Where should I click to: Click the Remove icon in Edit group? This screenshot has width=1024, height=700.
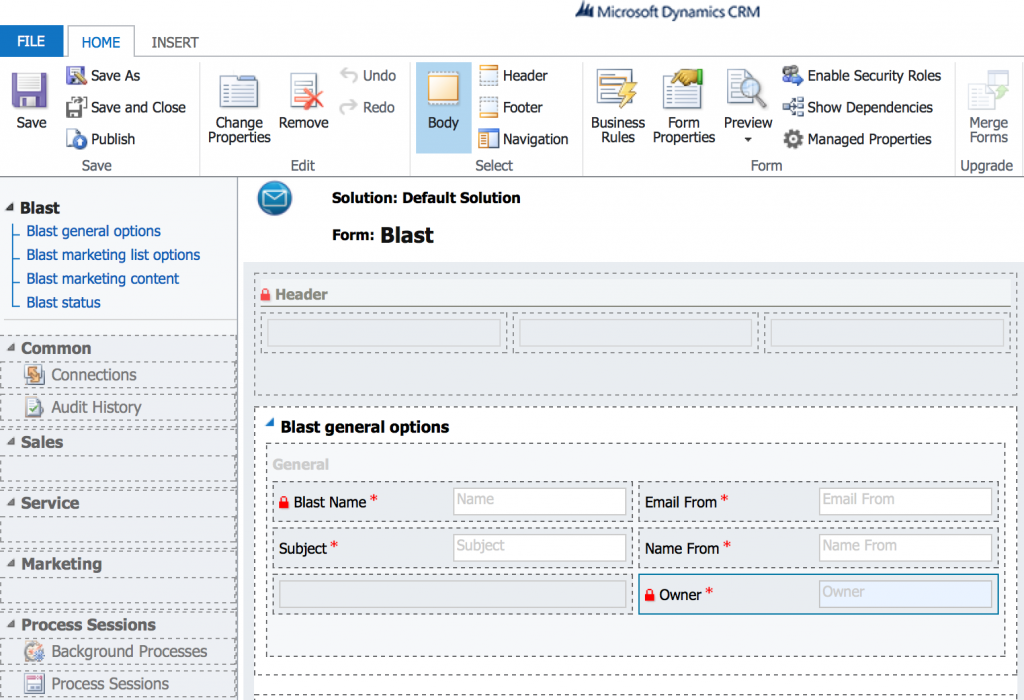click(304, 91)
